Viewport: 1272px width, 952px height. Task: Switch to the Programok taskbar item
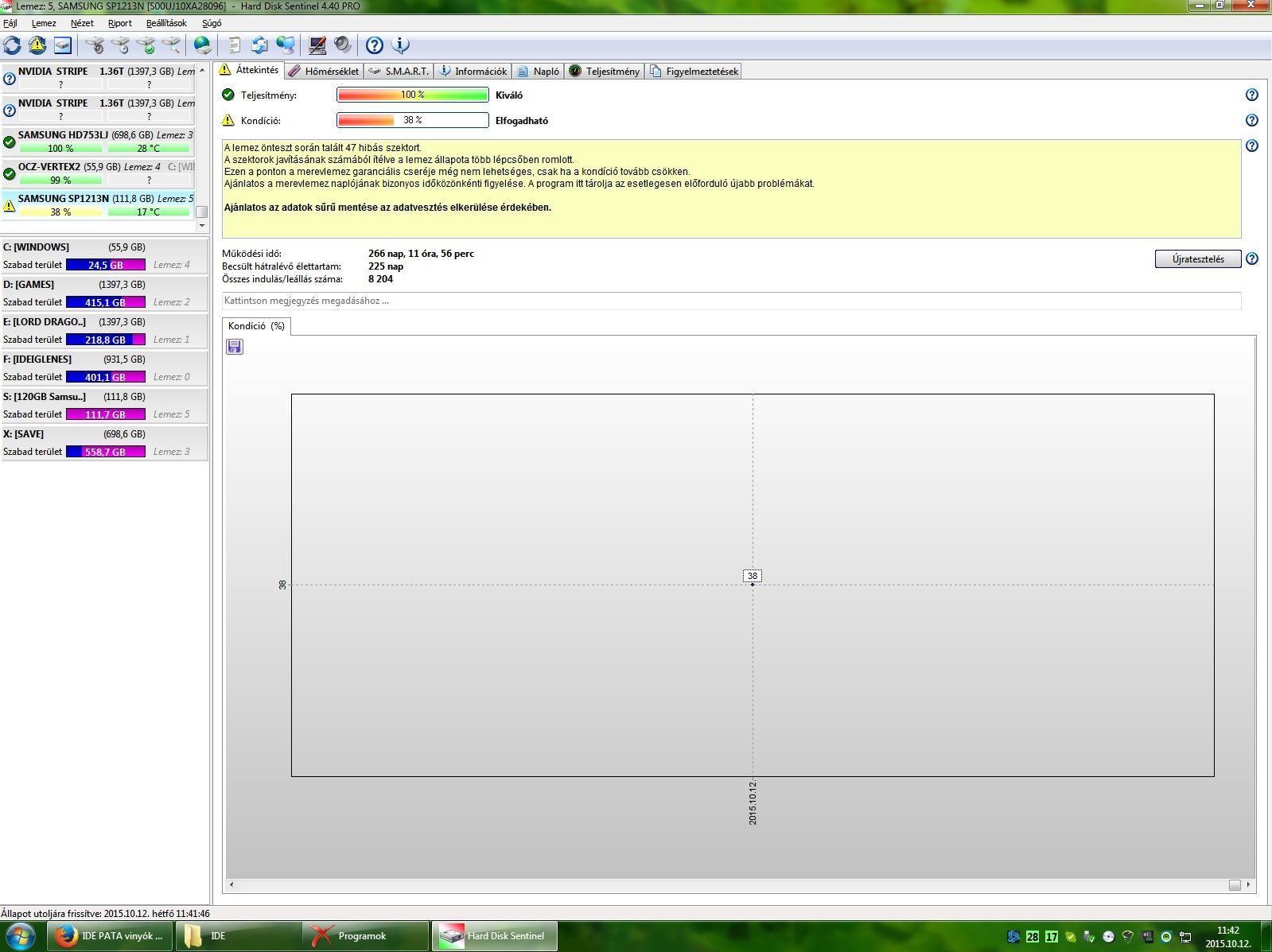(365, 936)
